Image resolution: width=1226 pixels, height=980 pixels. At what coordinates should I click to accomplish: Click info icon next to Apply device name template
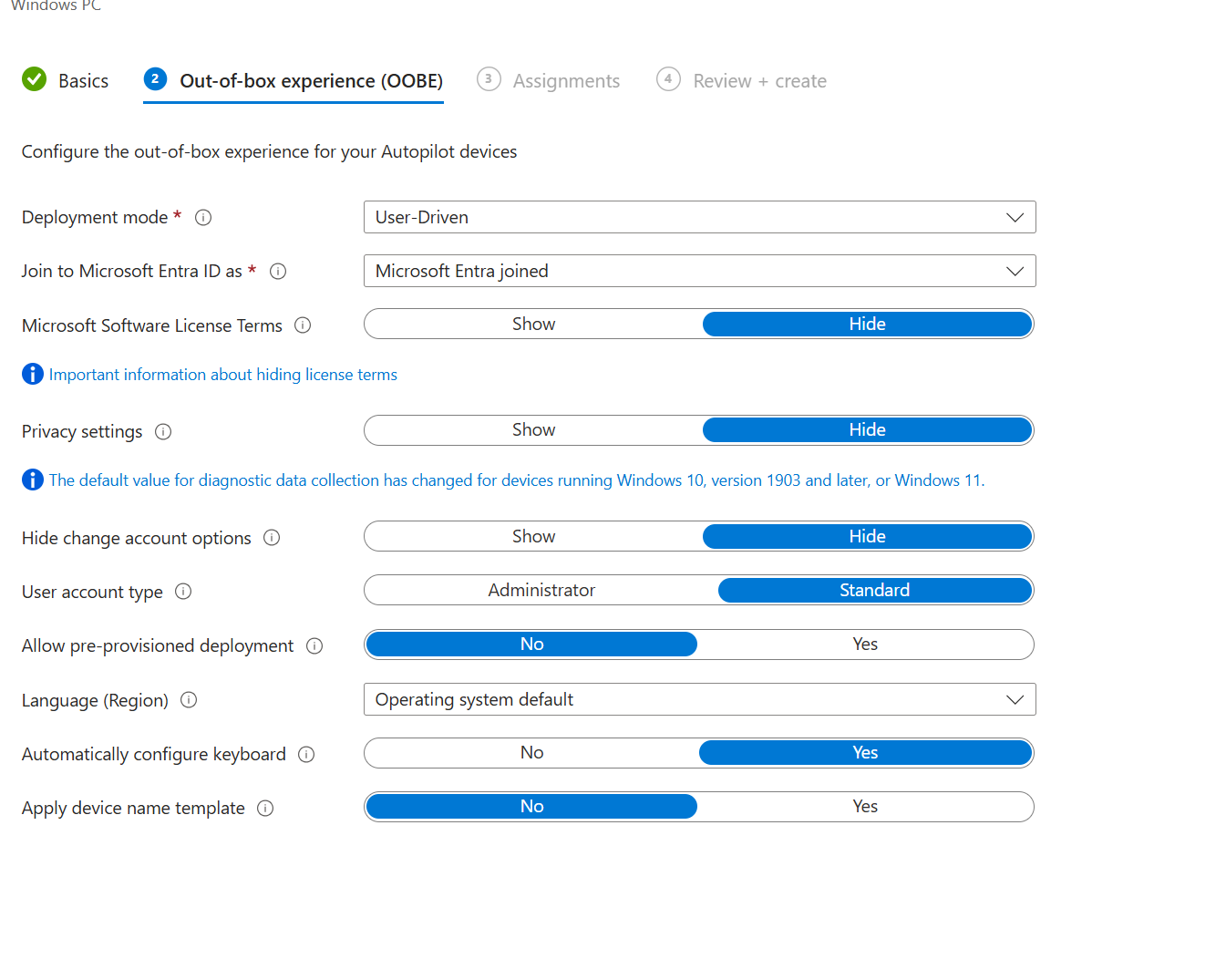(265, 809)
